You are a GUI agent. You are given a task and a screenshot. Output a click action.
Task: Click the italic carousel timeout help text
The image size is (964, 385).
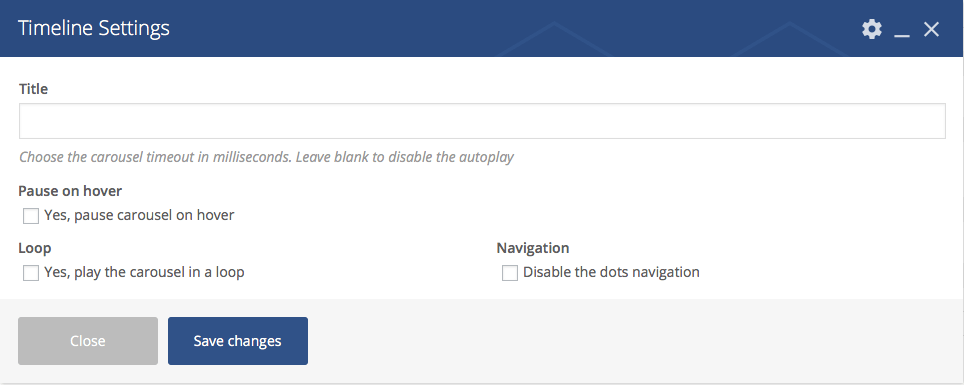coord(266,157)
